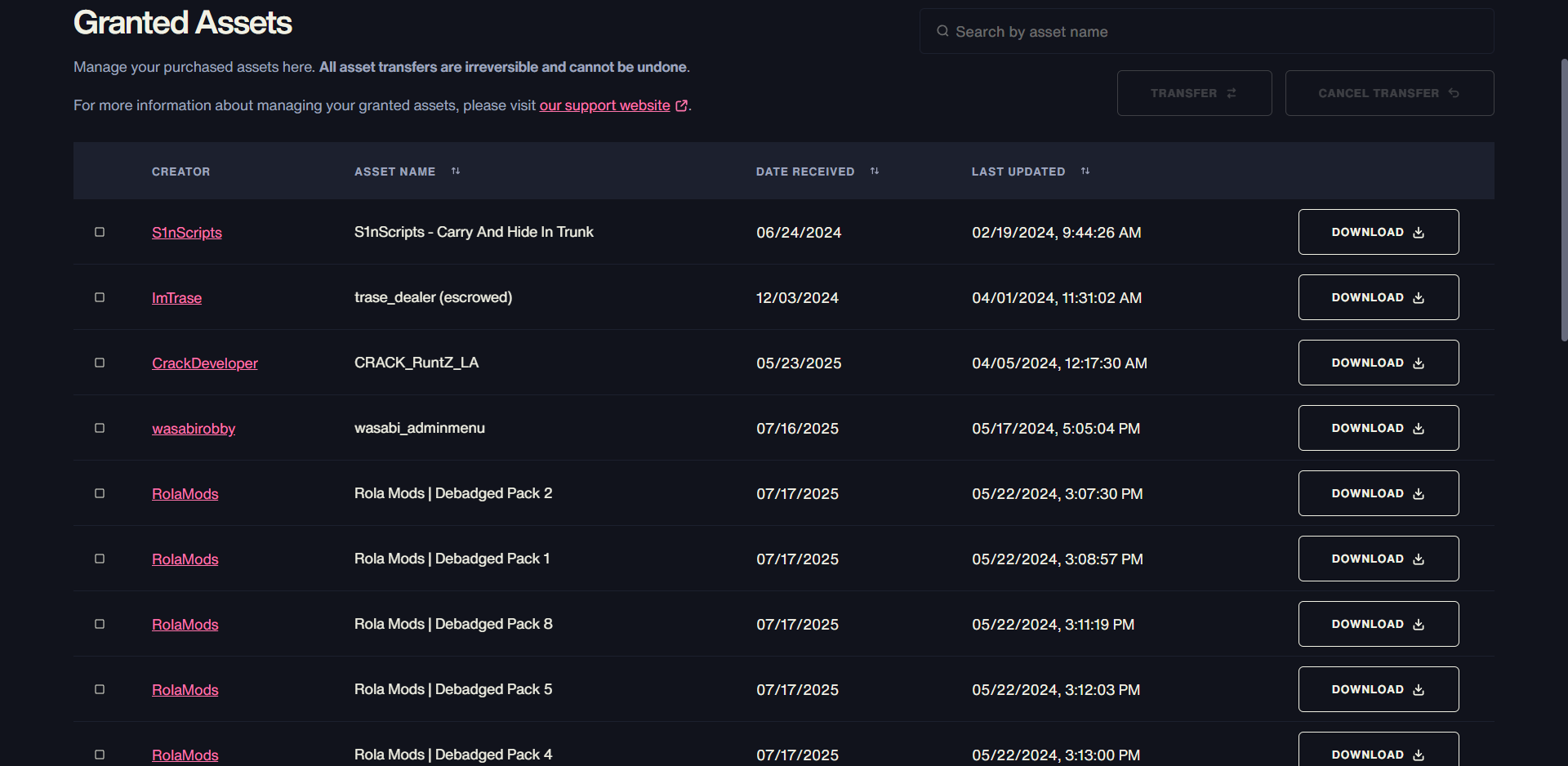Click the Last Updated column header
Viewport: 1568px width, 766px height.
coord(1018,171)
